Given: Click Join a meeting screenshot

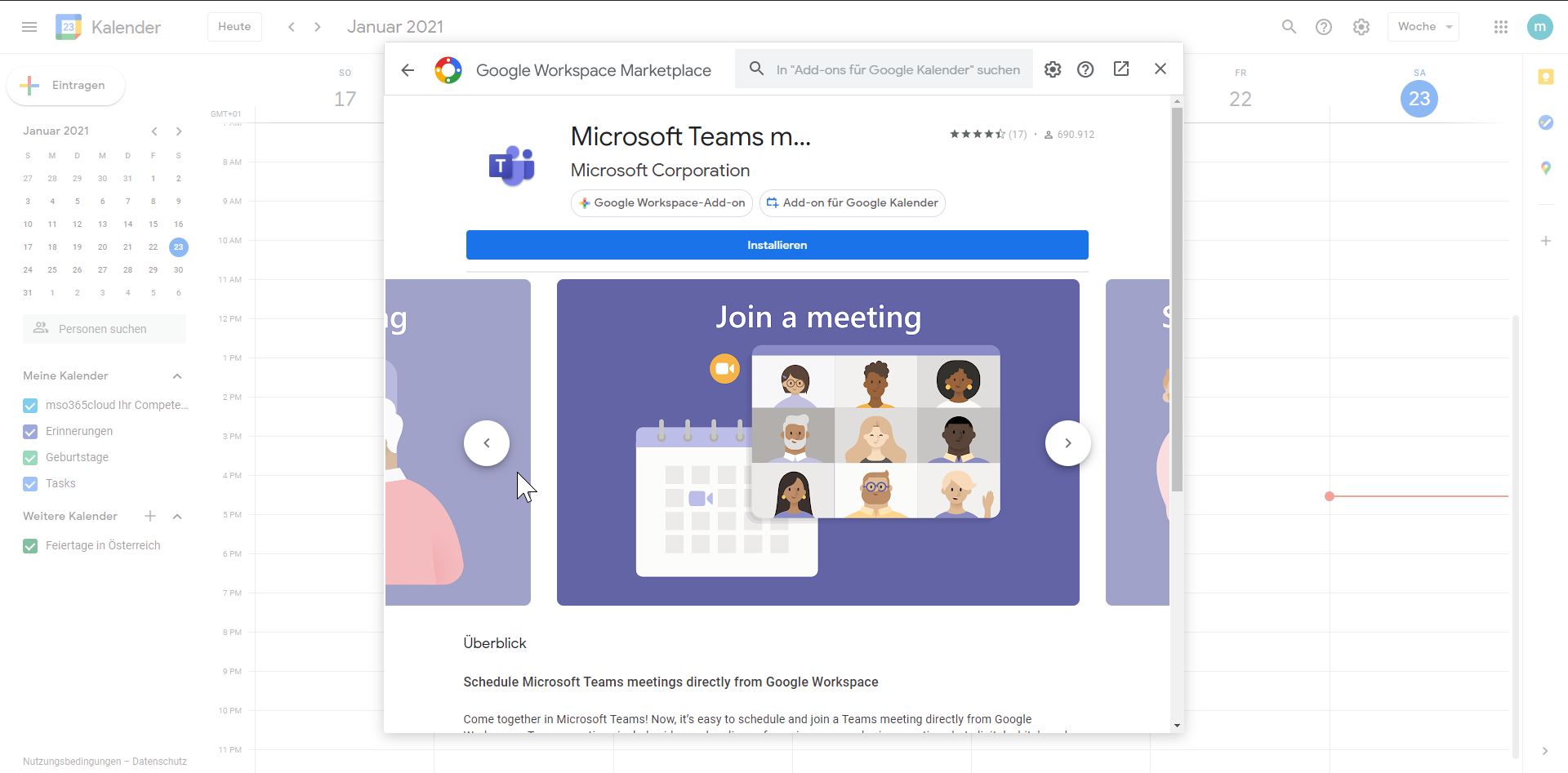Looking at the screenshot, I should [818, 442].
